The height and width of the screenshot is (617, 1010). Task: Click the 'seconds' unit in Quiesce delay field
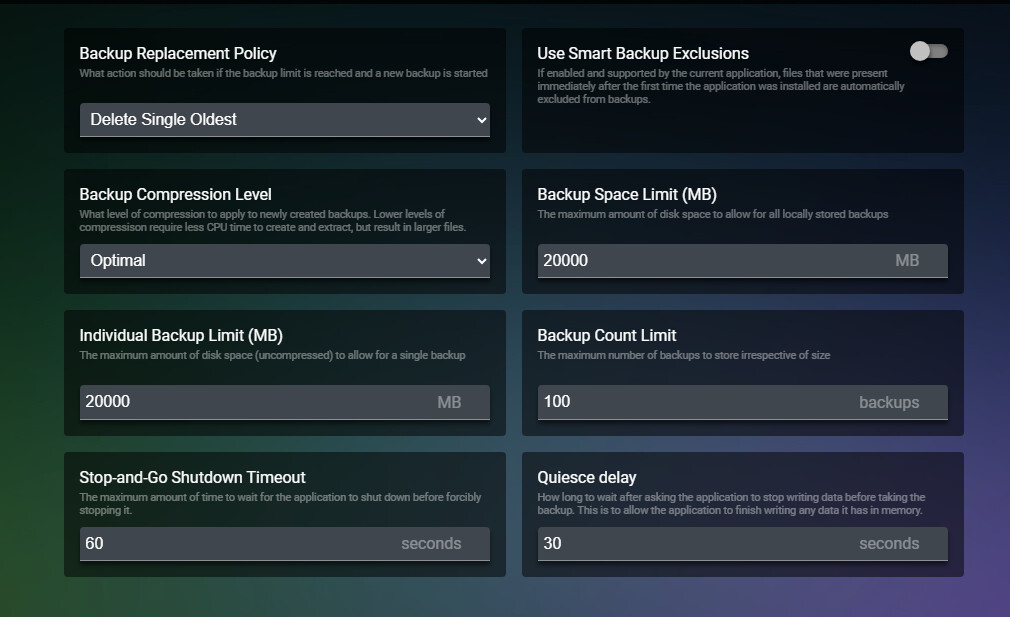click(888, 544)
